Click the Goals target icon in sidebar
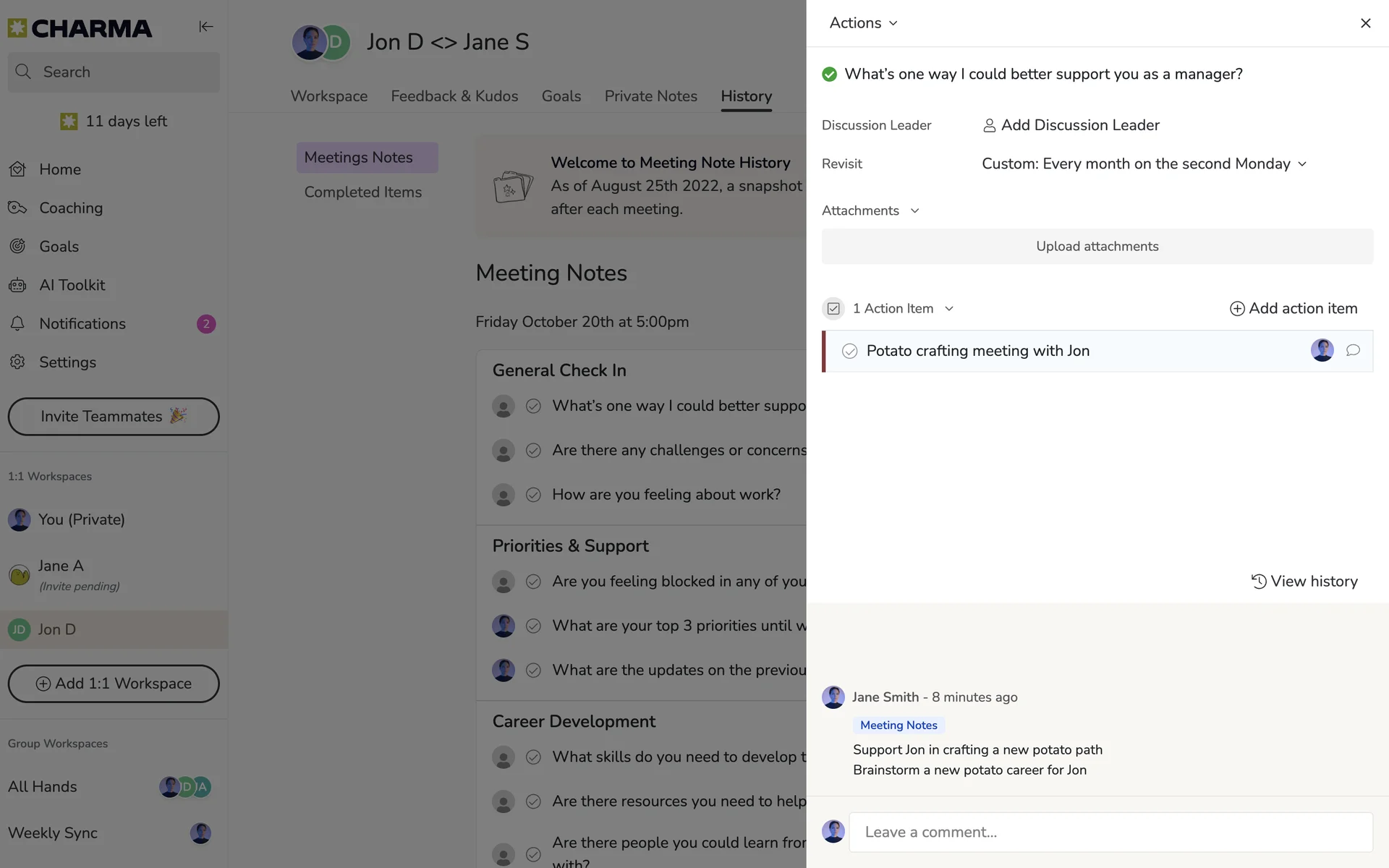This screenshot has height=868, width=1389. tap(17, 247)
